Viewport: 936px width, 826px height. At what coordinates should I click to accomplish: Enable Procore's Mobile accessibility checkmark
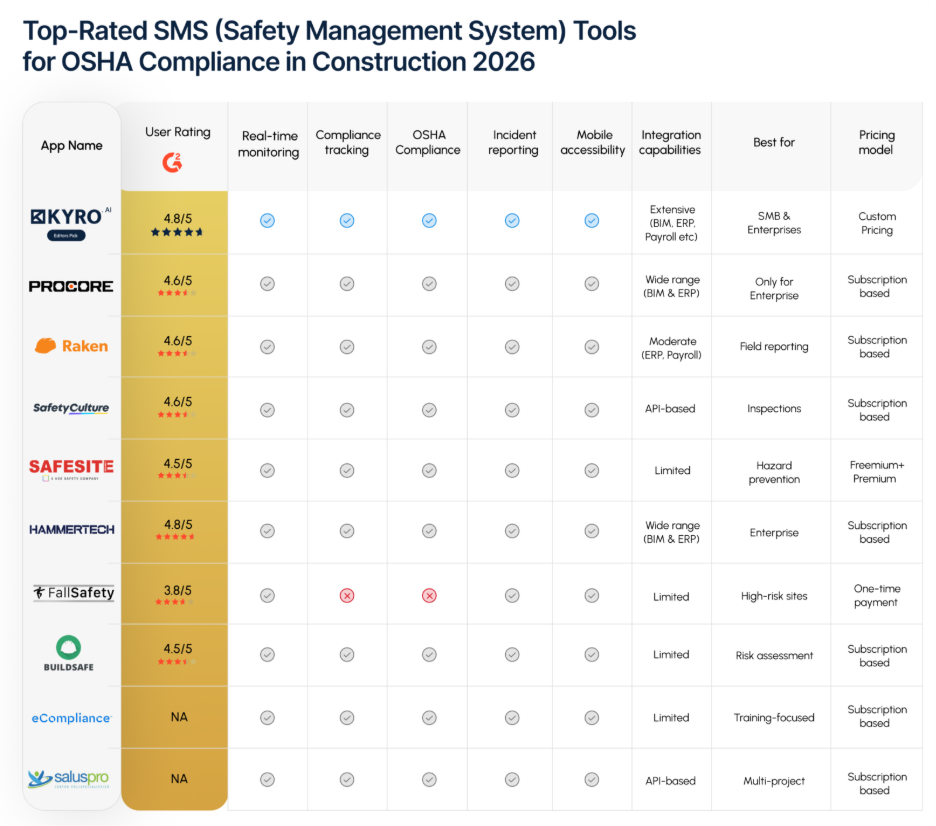[x=591, y=285]
